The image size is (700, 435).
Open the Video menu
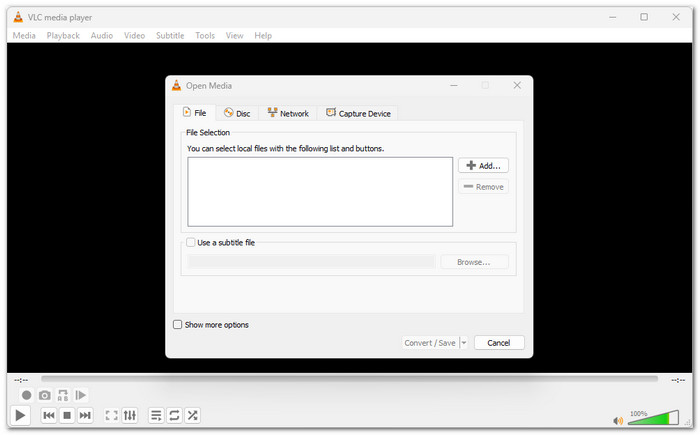tap(134, 35)
